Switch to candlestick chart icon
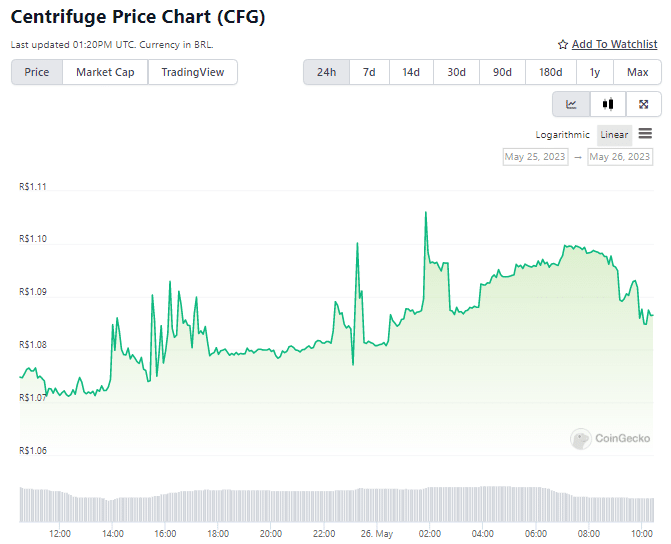The image size is (671, 544). pyautogui.click(x=608, y=104)
